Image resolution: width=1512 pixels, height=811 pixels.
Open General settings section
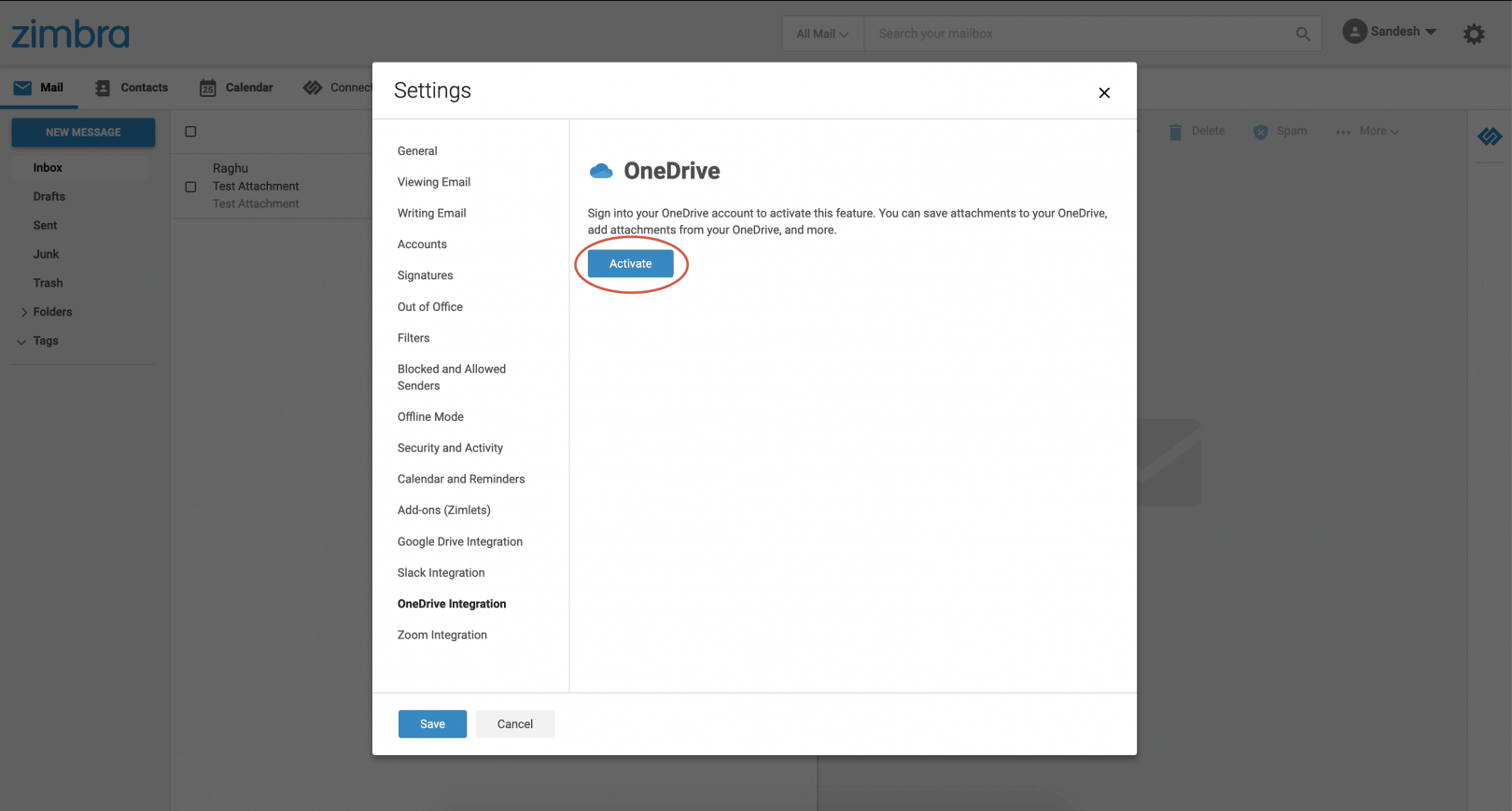(x=417, y=151)
